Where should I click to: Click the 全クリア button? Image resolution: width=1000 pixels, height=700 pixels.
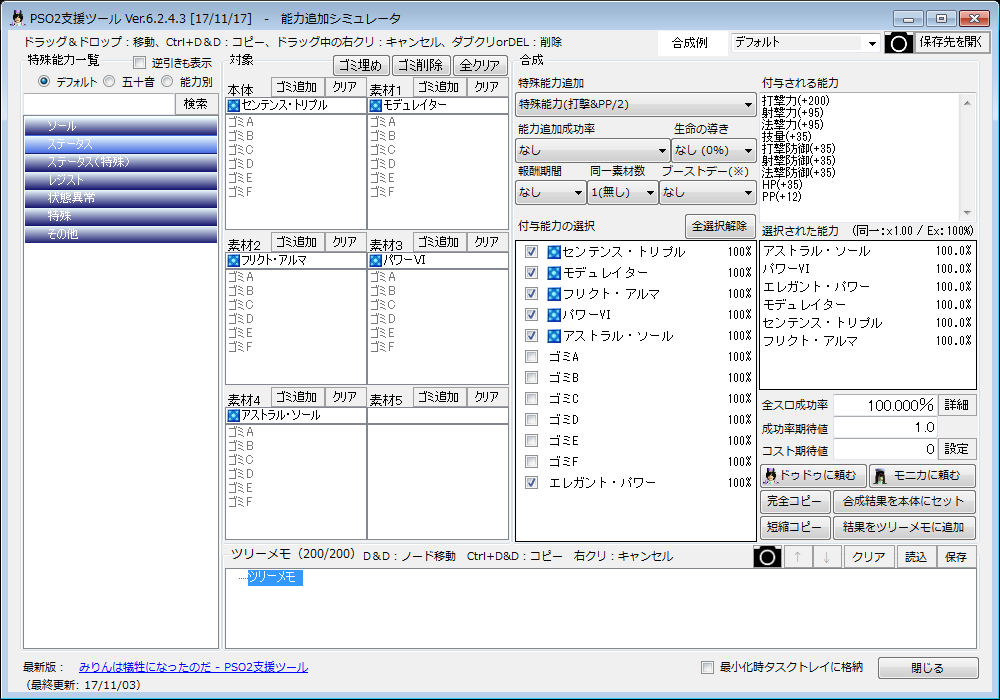480,66
